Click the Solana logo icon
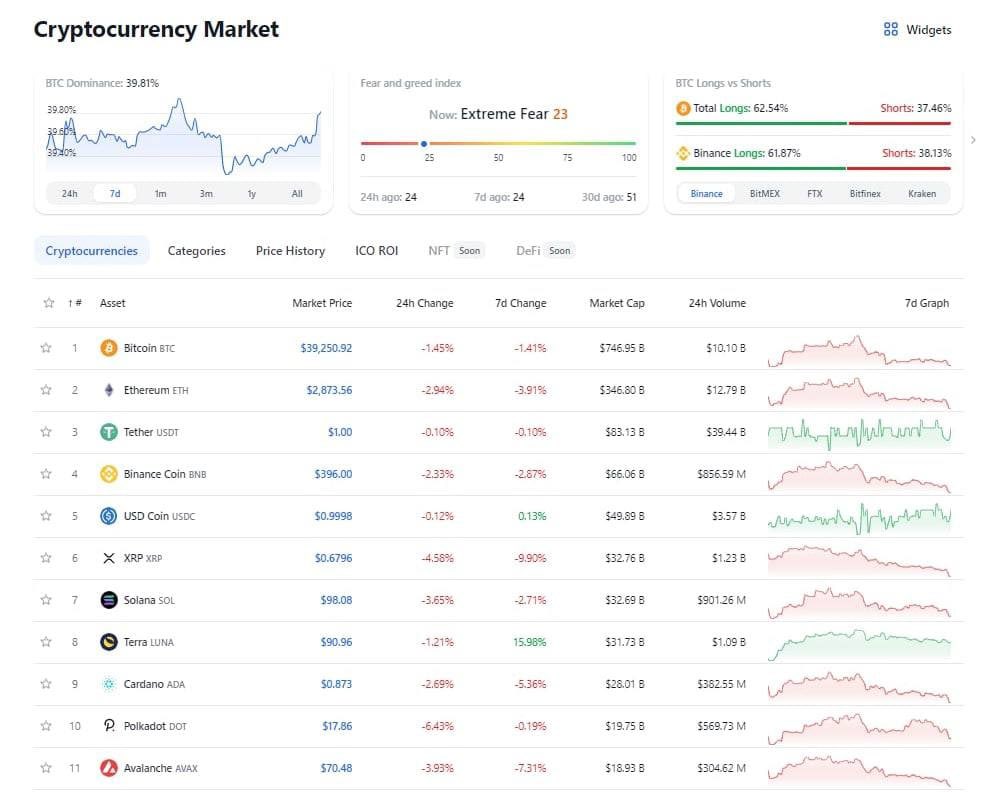The image size is (996, 792). pos(109,600)
